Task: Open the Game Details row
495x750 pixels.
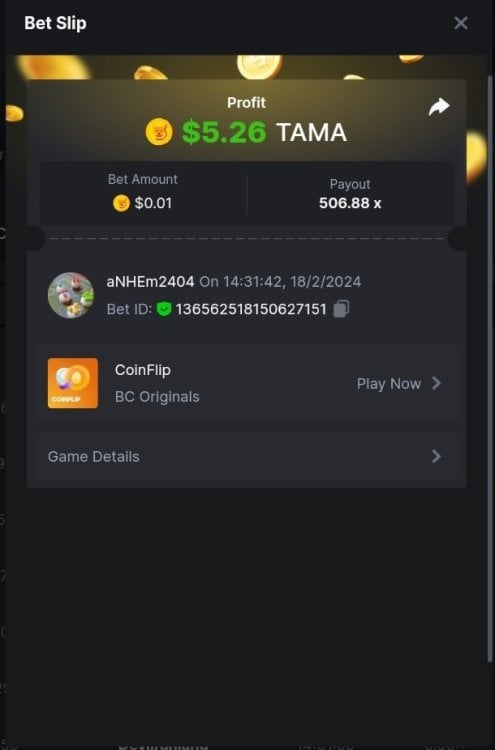Action: click(x=246, y=456)
